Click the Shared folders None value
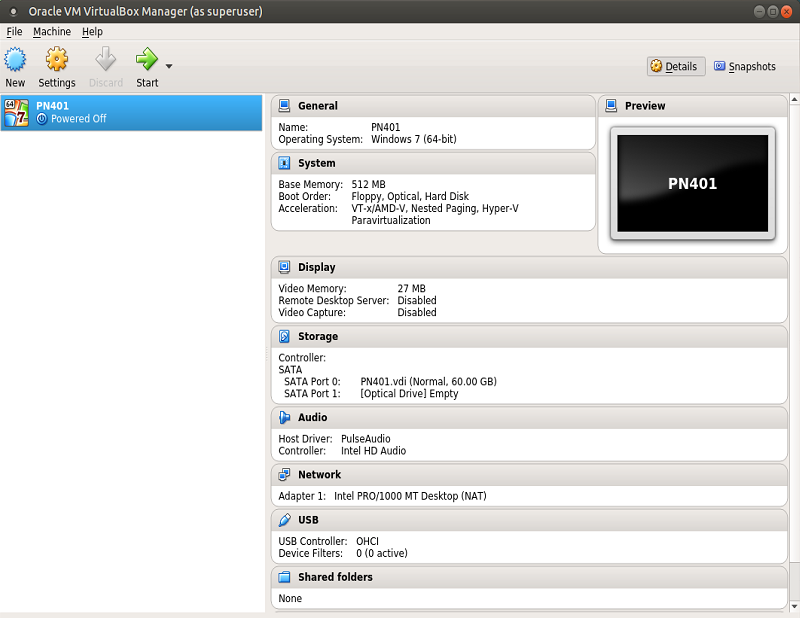 (290, 599)
